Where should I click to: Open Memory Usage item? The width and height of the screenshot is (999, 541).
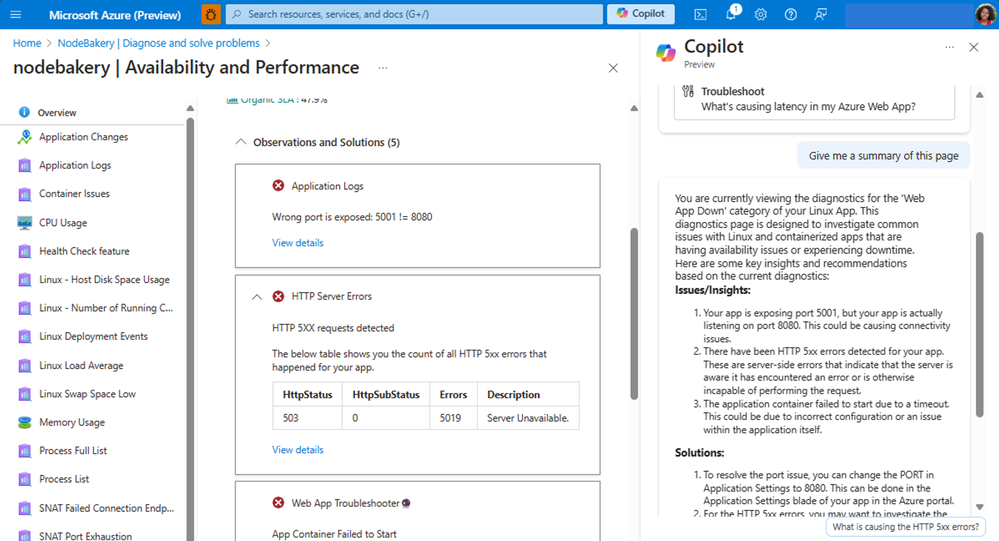(x=72, y=422)
